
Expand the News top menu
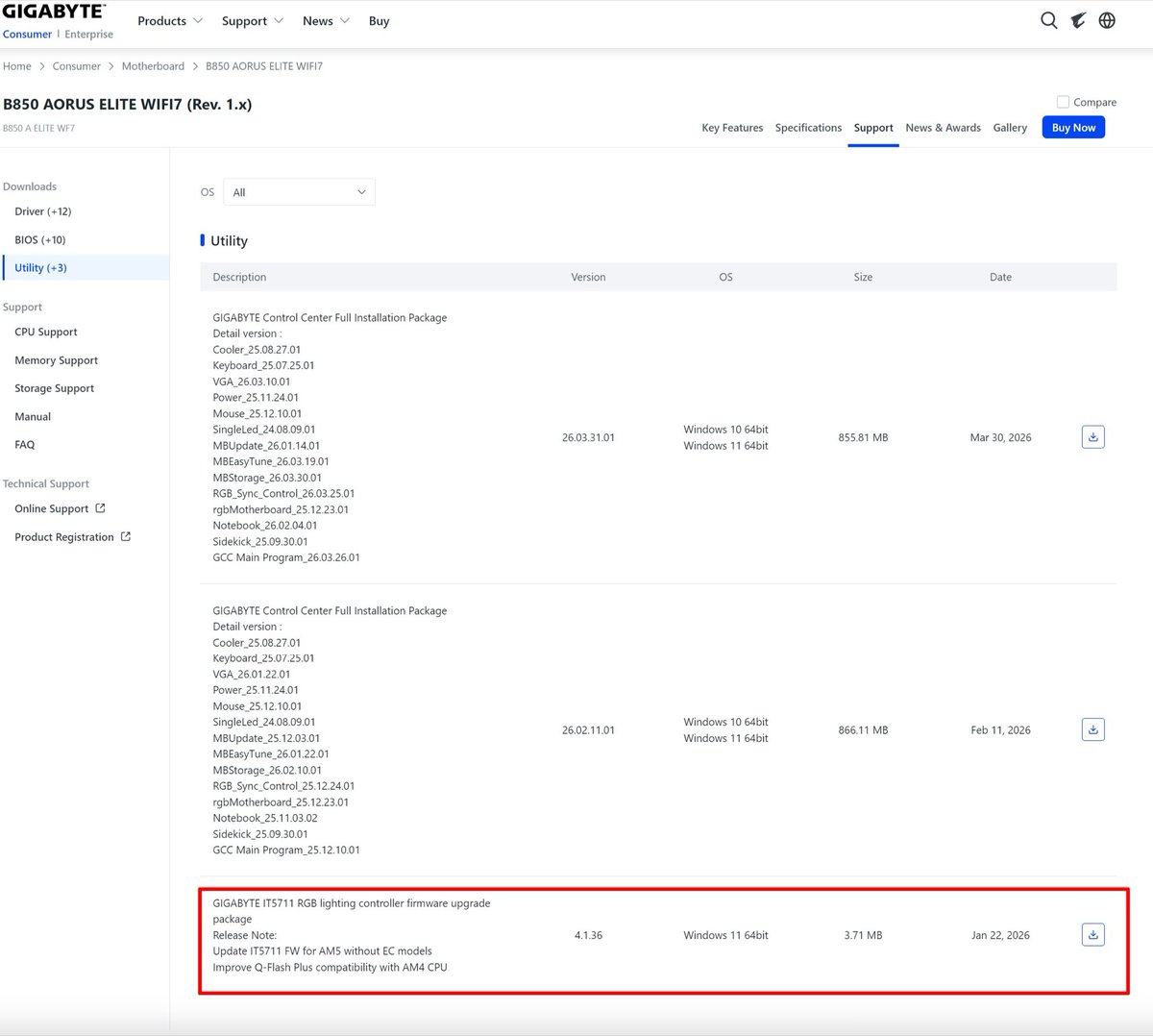click(326, 21)
